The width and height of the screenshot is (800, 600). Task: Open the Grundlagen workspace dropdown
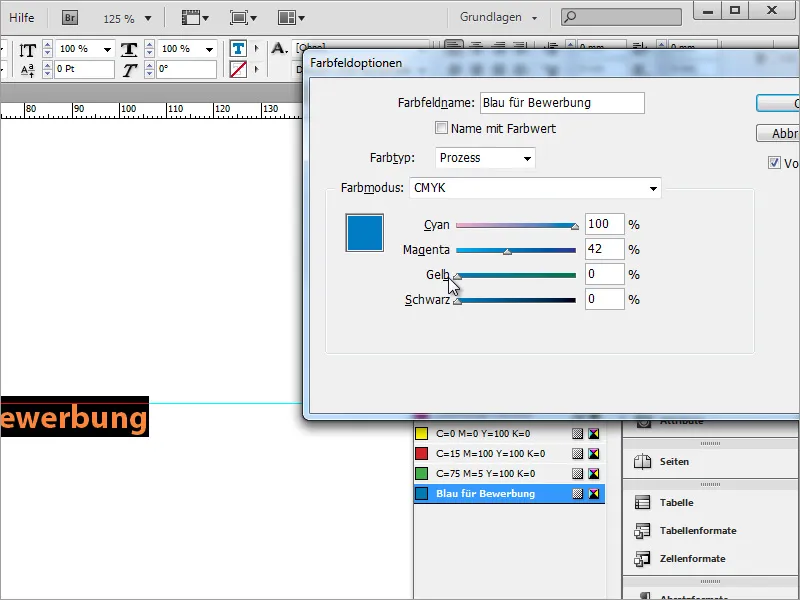[x=498, y=17]
